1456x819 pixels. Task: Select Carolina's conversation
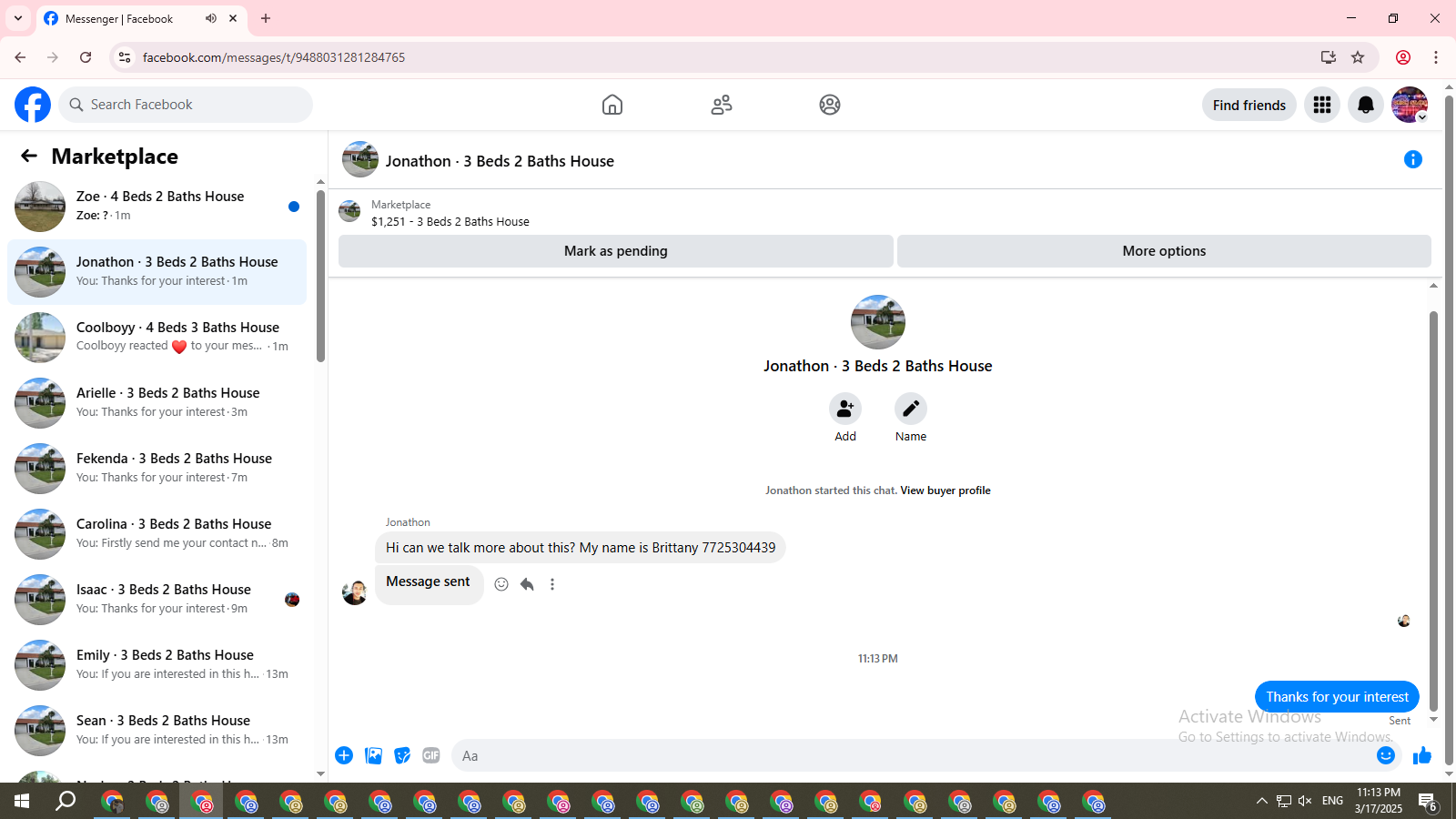157,534
